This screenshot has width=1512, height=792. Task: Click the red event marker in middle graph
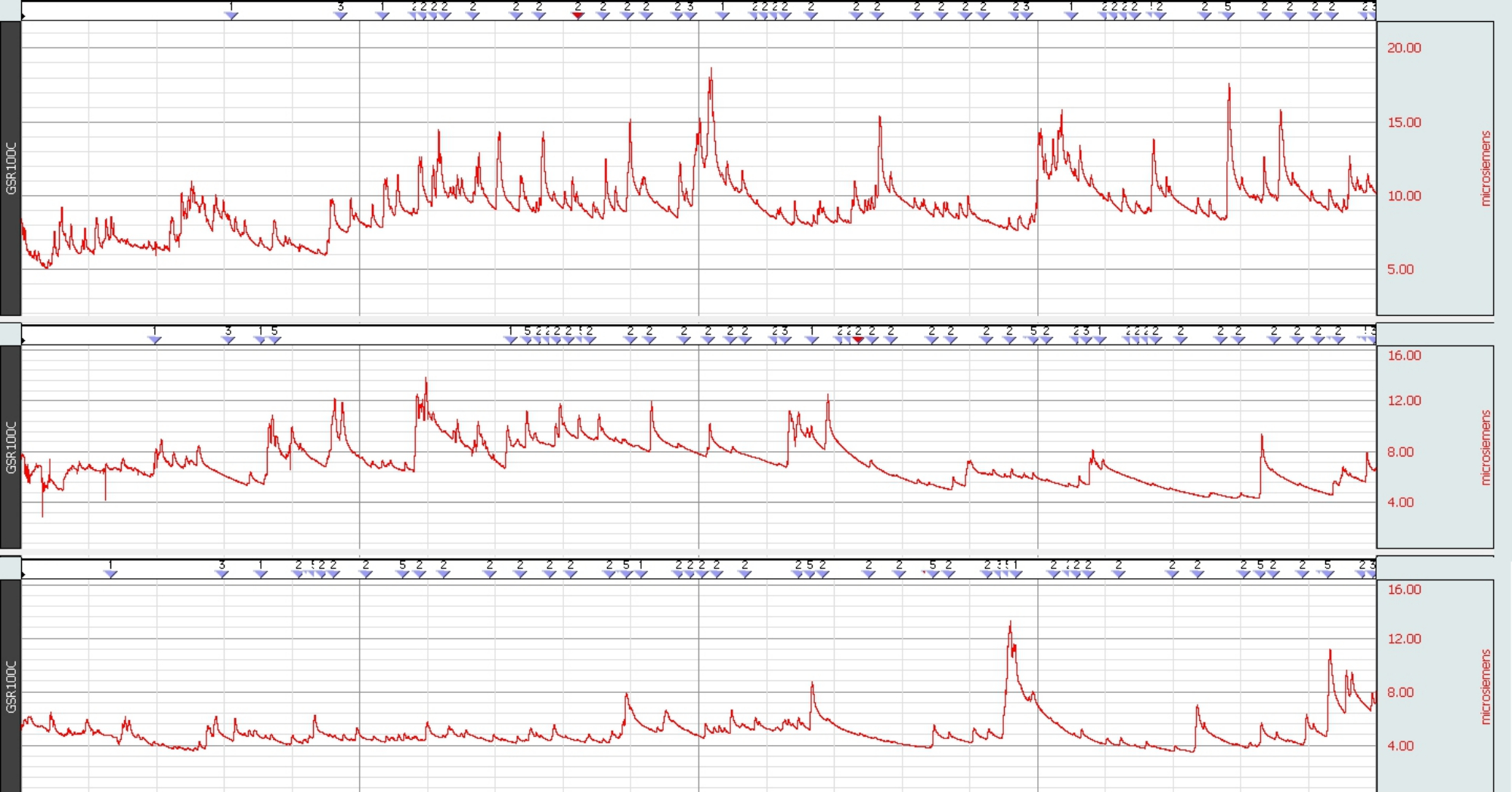(858, 340)
